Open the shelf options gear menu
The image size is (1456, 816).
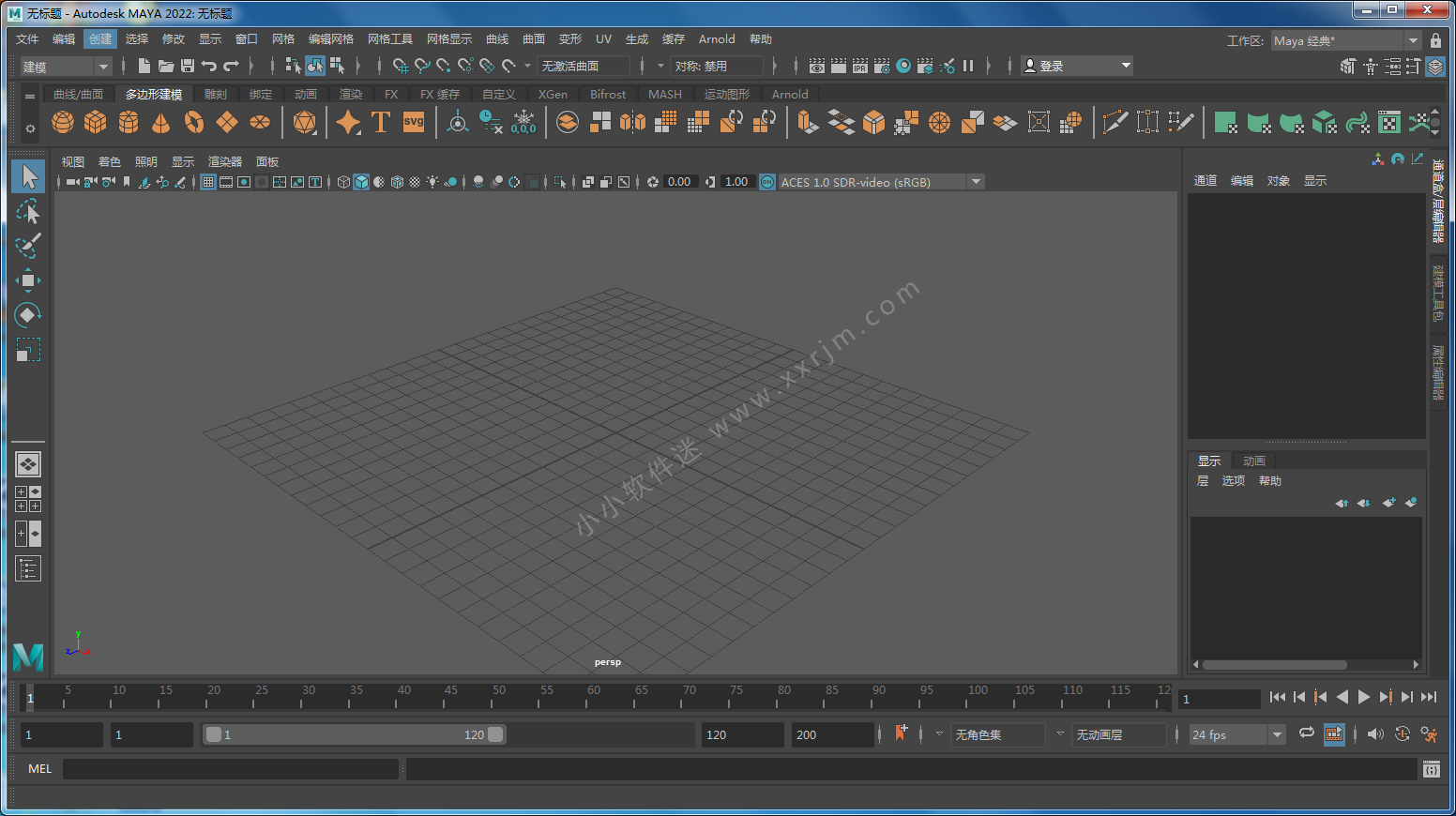pos(30,128)
